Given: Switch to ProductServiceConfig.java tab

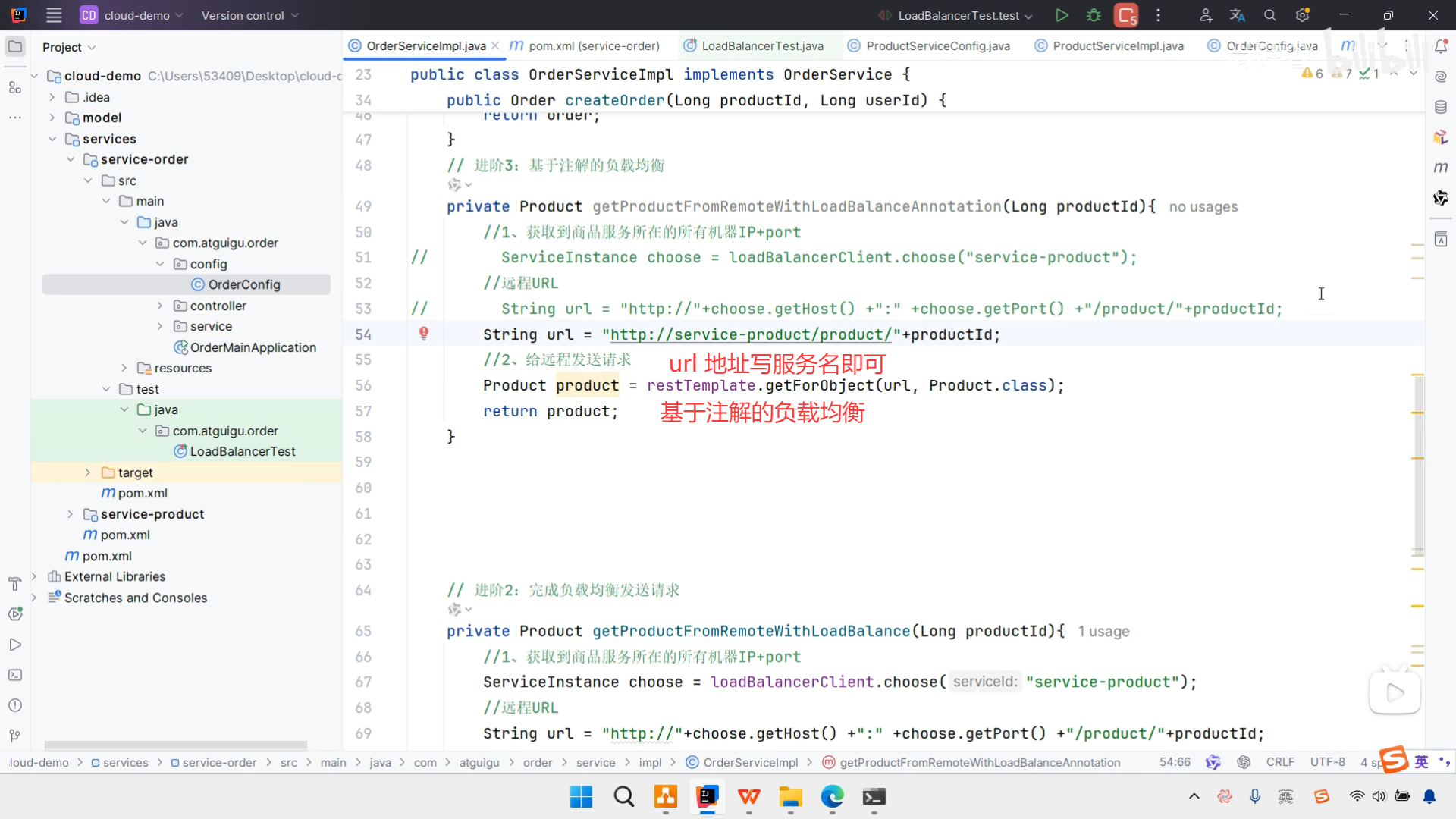Looking at the screenshot, I should [937, 46].
